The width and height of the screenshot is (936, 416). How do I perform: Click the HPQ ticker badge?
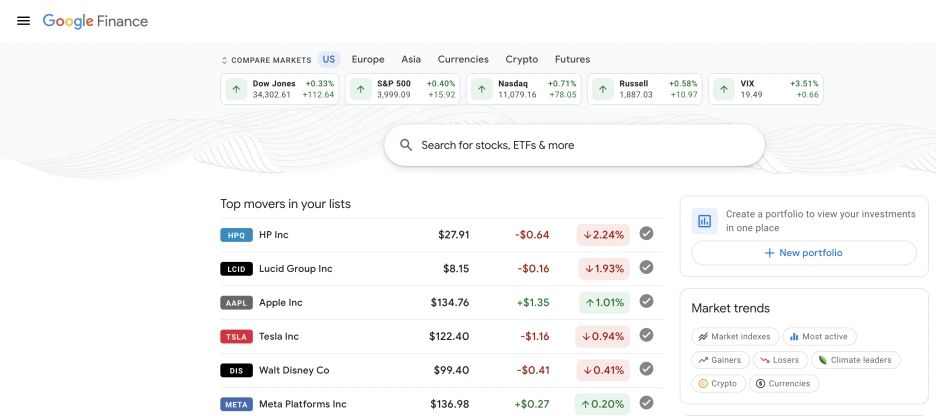(x=236, y=235)
